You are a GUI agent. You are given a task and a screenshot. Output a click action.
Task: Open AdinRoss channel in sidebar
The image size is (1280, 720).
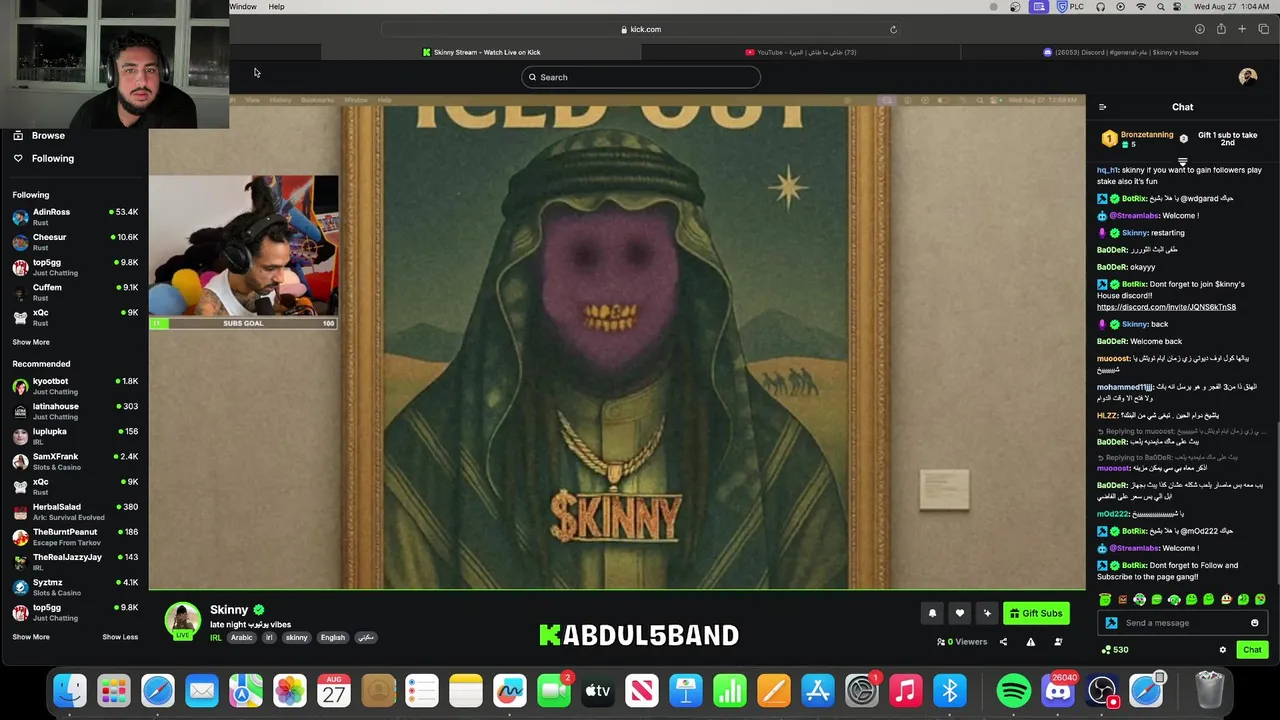pos(75,217)
